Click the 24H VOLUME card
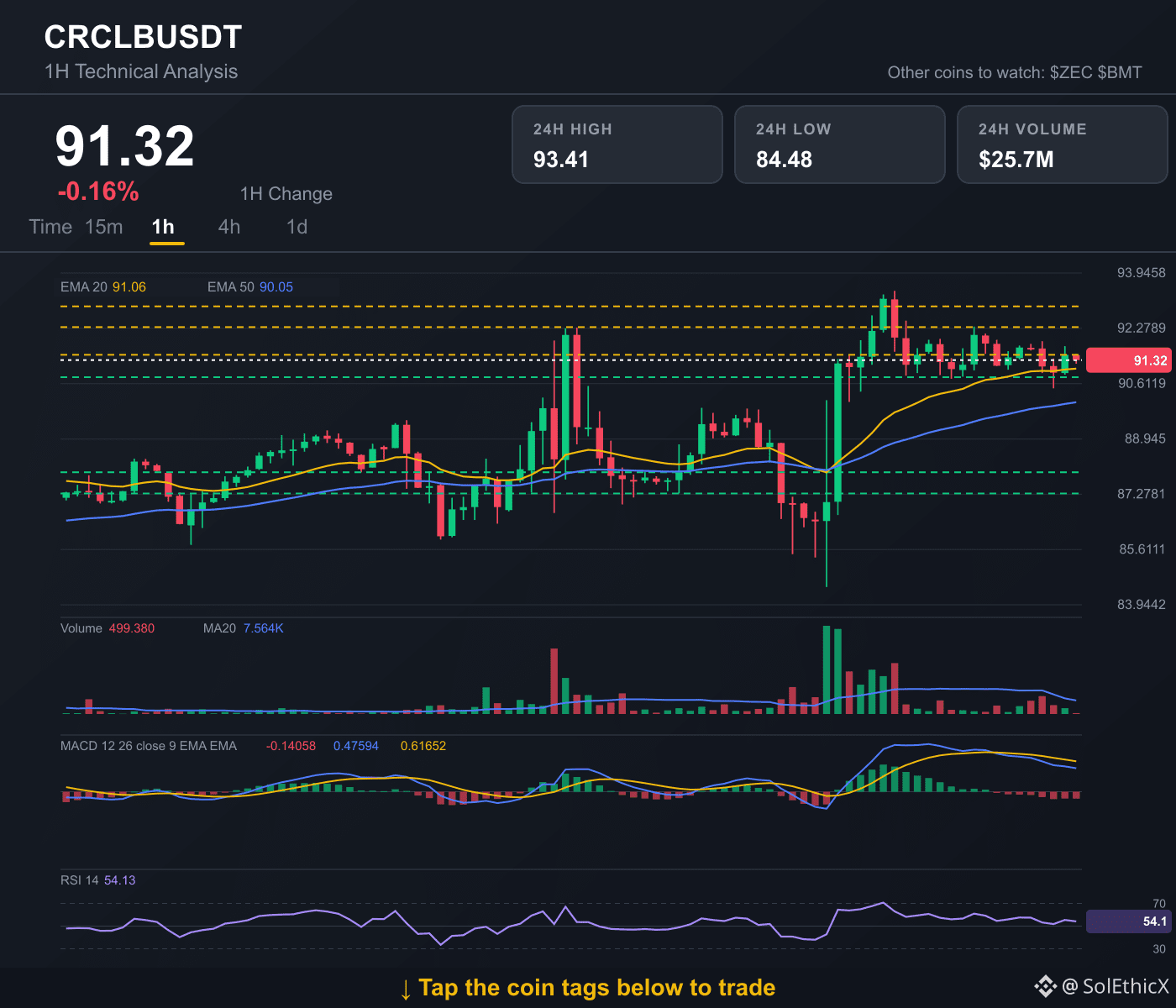 tap(1063, 144)
